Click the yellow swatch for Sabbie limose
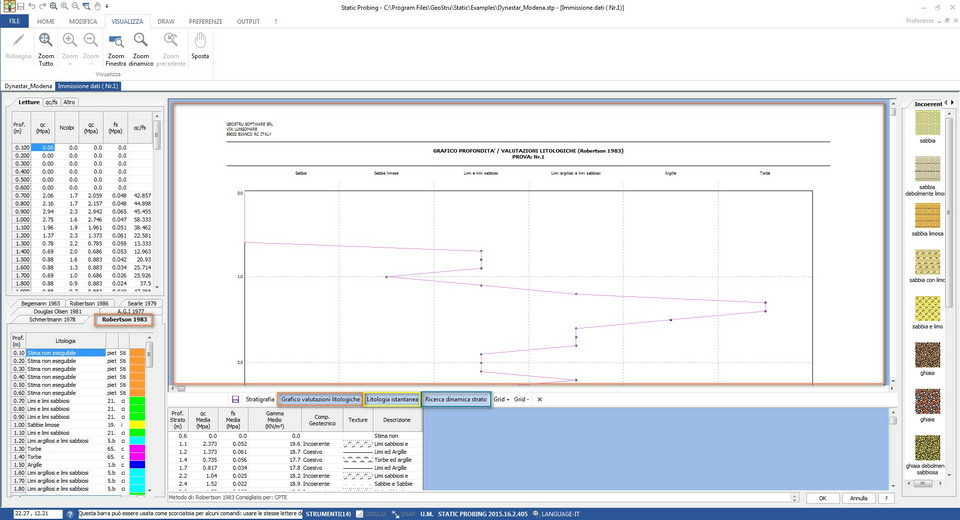The height and width of the screenshot is (520, 960). 137,425
